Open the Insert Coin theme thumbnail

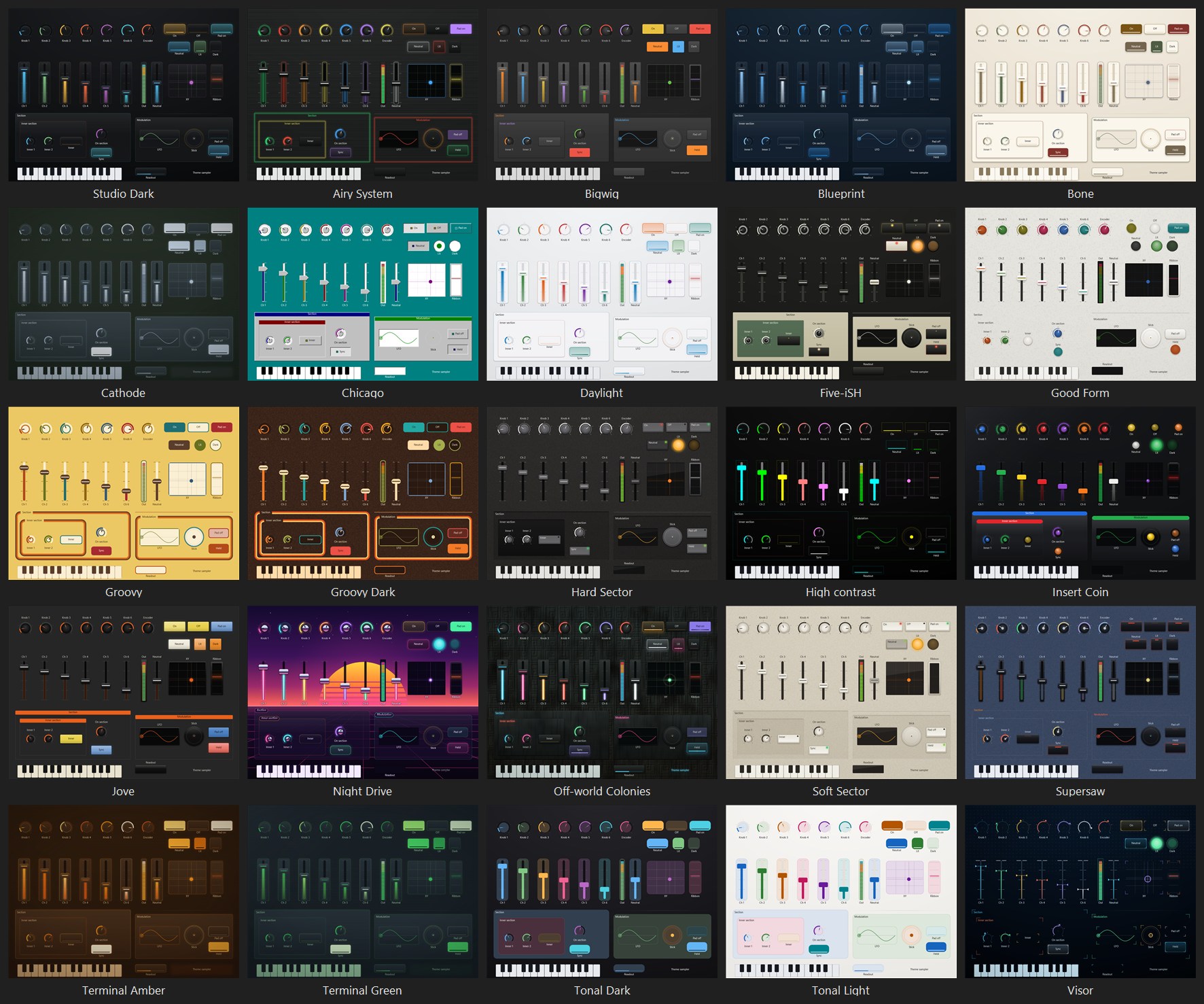(x=1080, y=494)
